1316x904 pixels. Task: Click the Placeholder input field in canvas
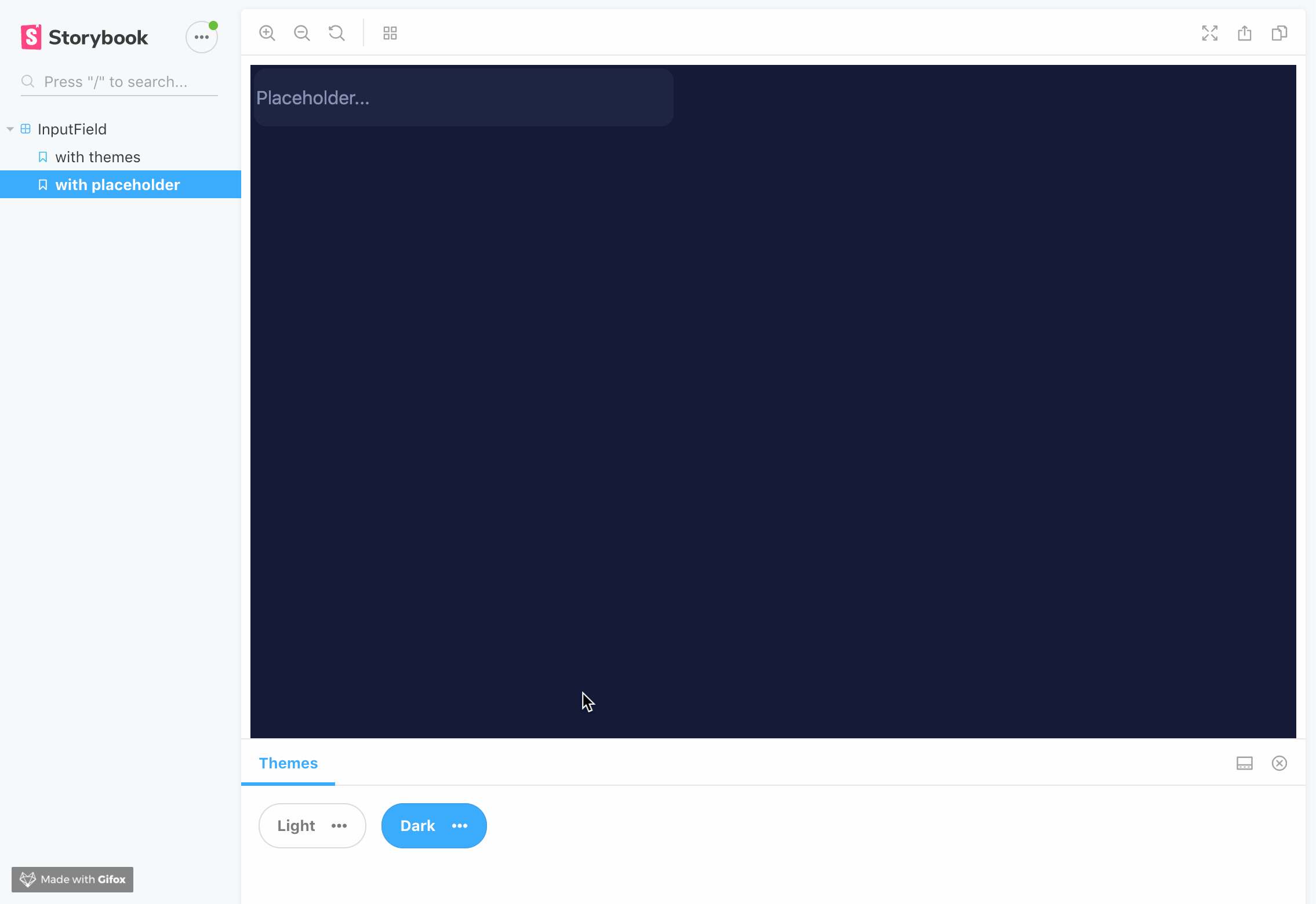[x=463, y=98]
